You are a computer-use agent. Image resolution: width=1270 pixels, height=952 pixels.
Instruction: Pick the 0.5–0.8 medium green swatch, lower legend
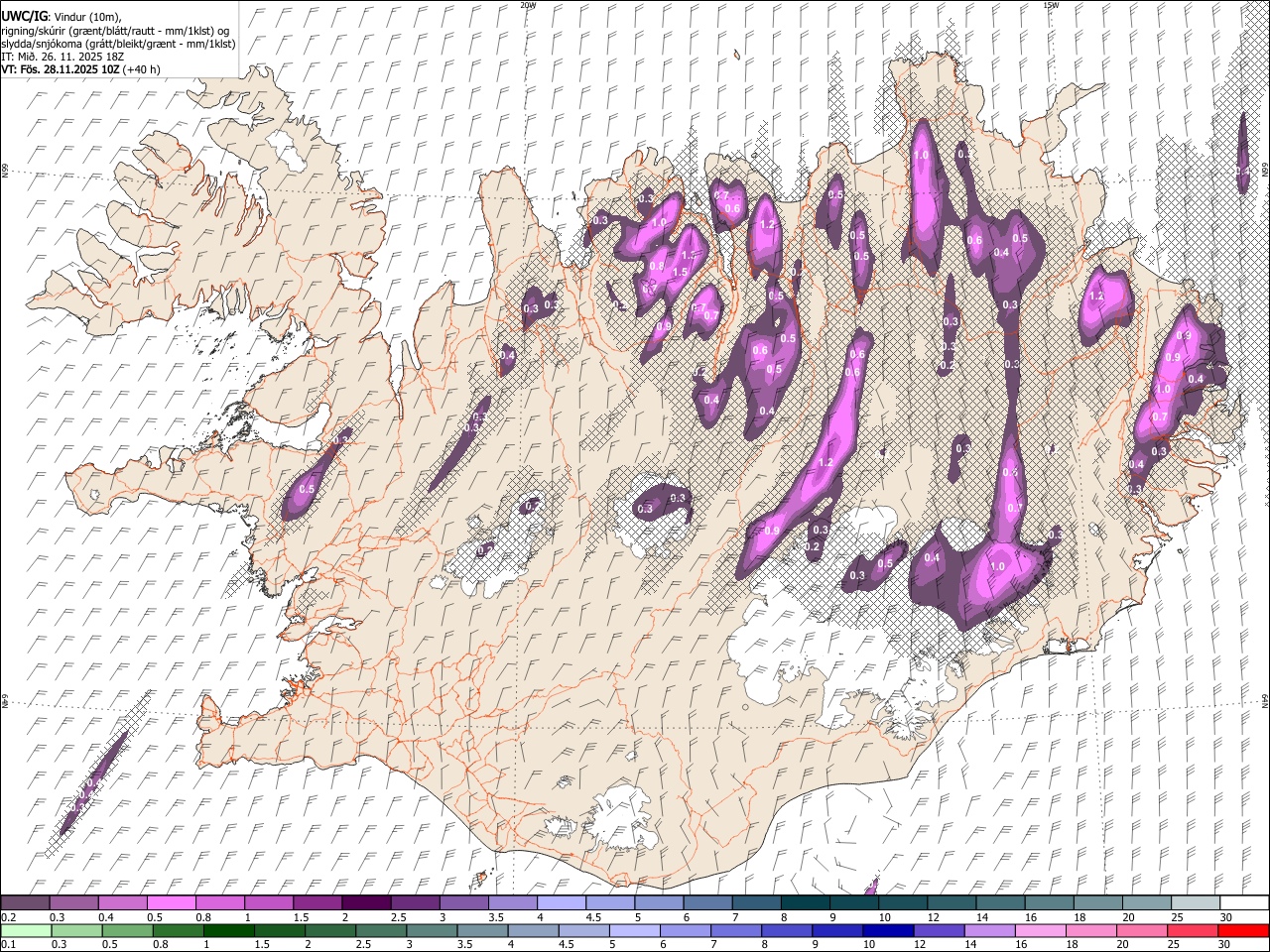(x=127, y=930)
